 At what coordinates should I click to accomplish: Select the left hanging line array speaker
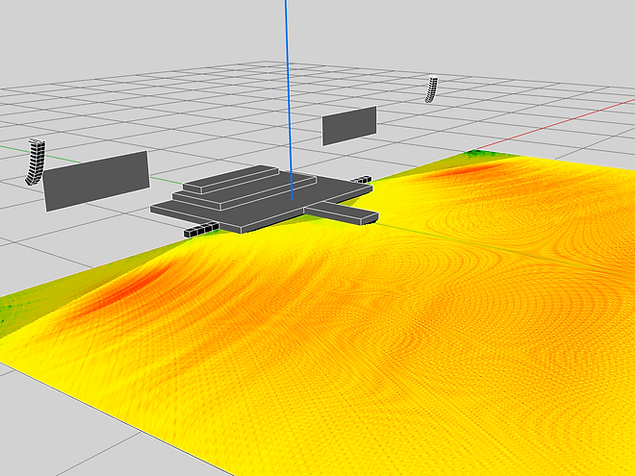coord(35,162)
